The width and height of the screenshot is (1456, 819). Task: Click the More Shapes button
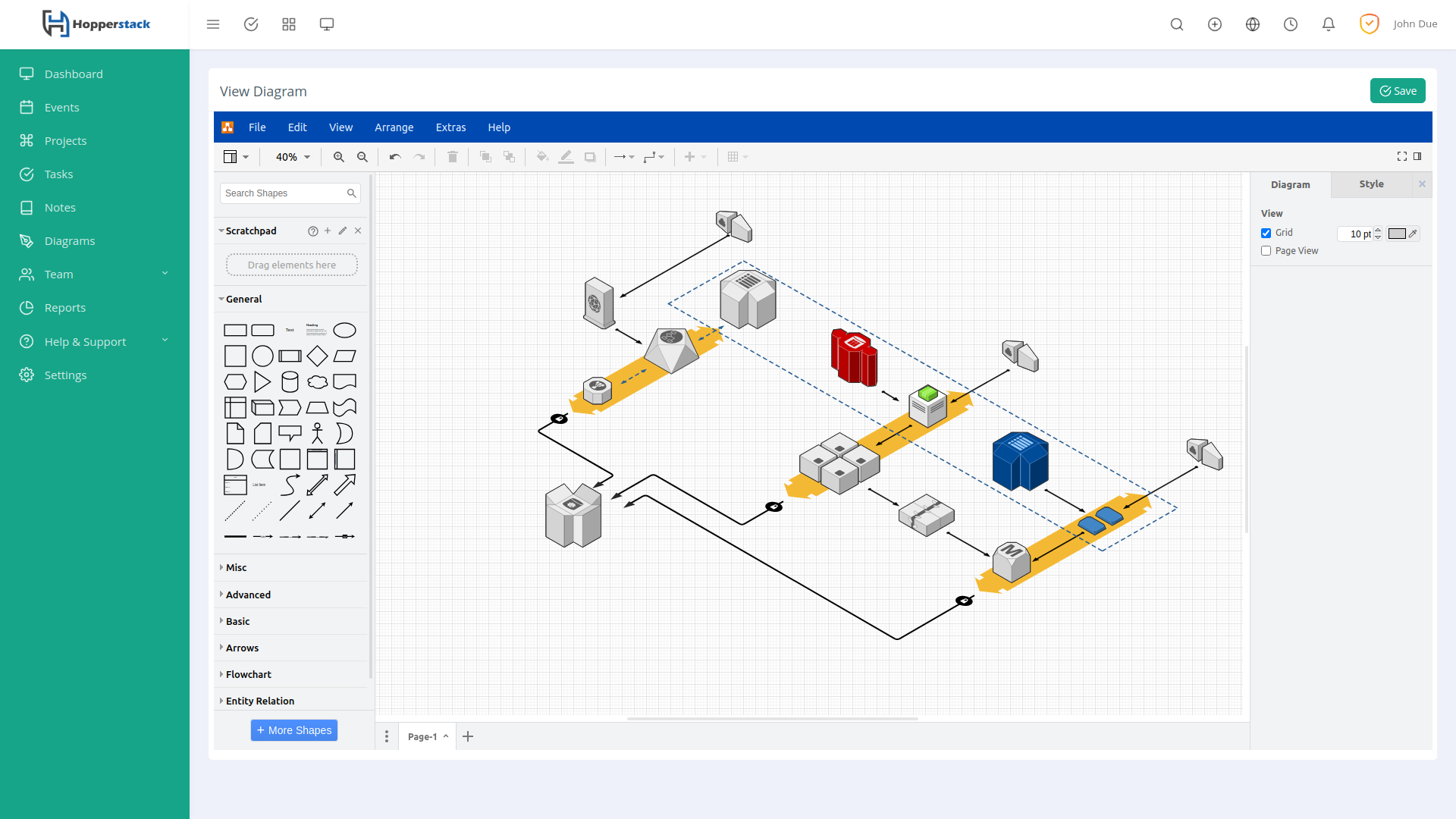293,730
